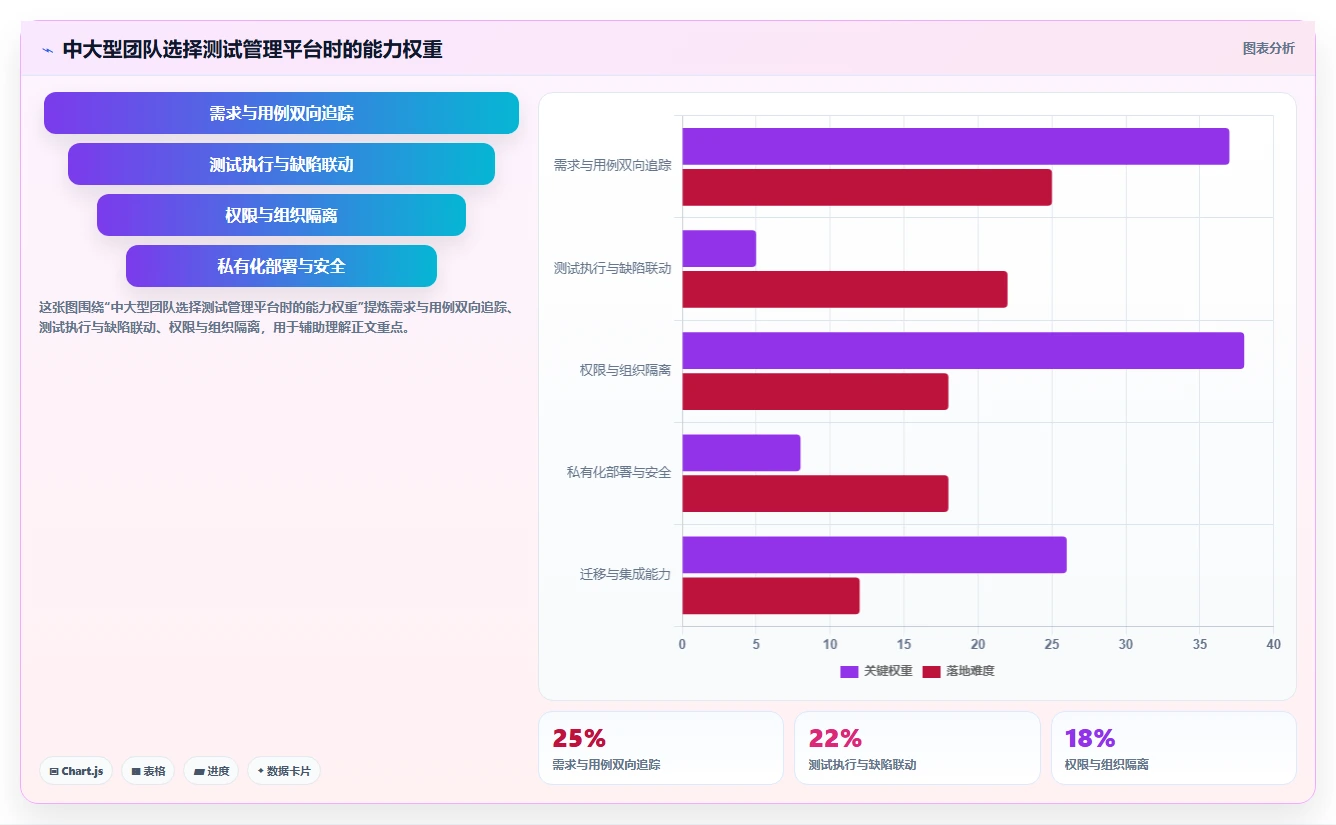
Task: Click chart axis label 测试执行与缺陷联动
Action: click(x=612, y=268)
